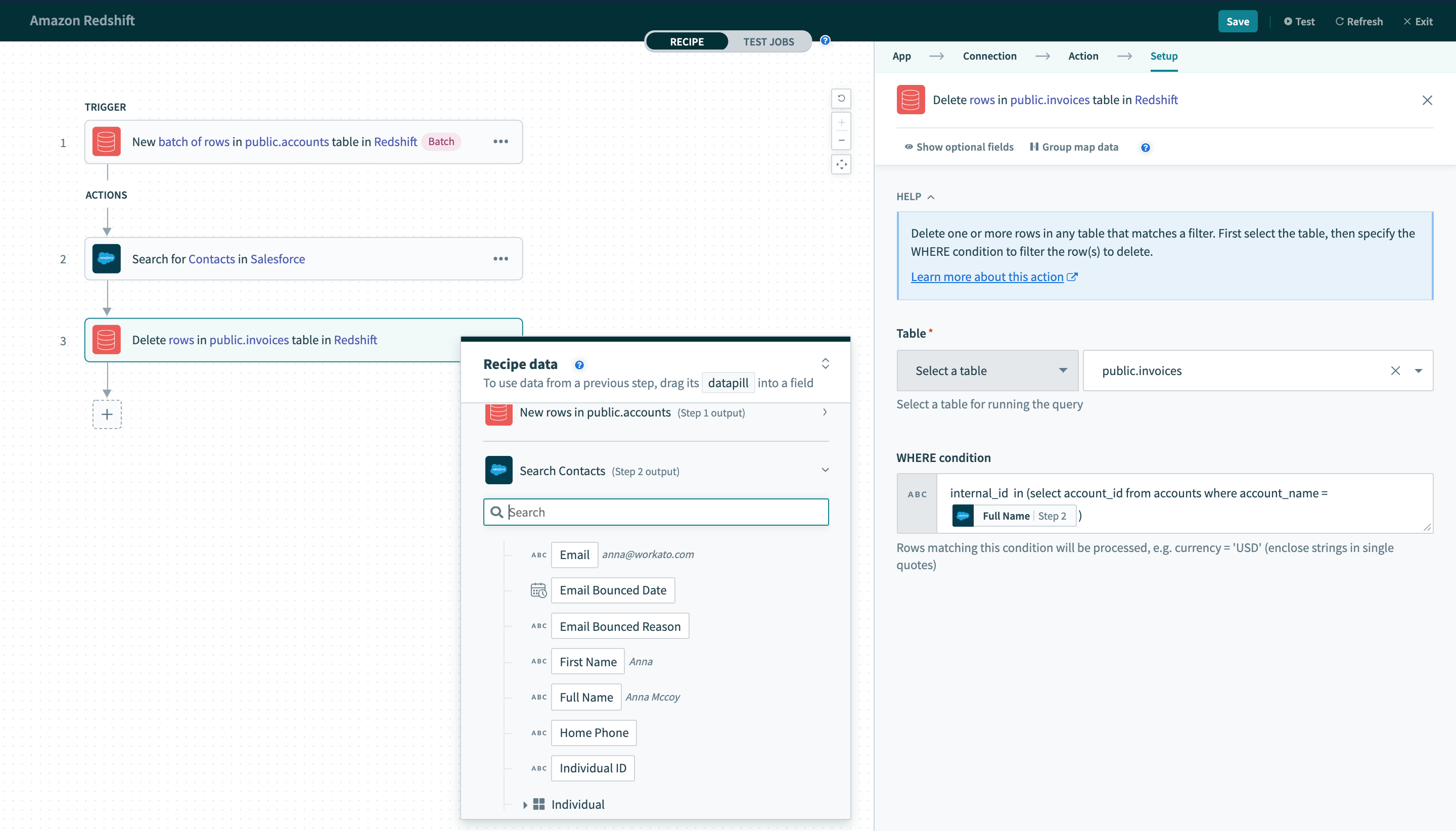Click the Save button

(x=1237, y=21)
